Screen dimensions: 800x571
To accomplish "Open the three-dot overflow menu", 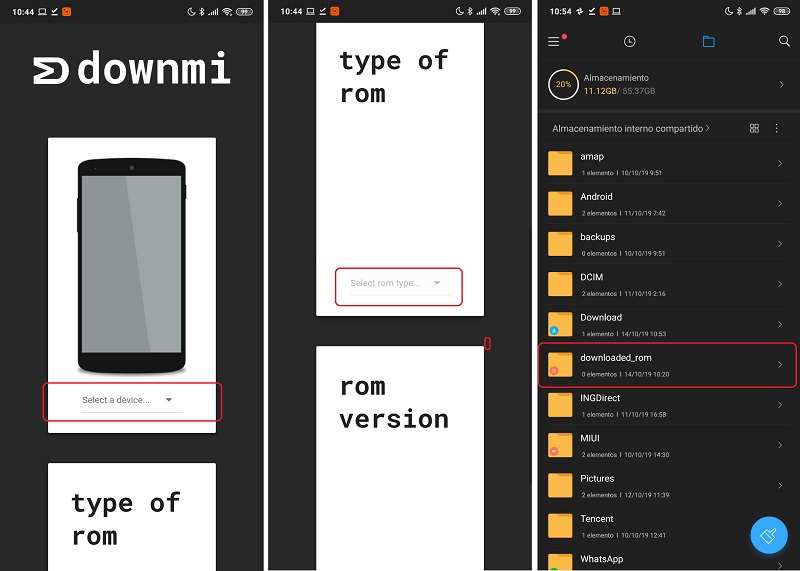I will coord(777,128).
